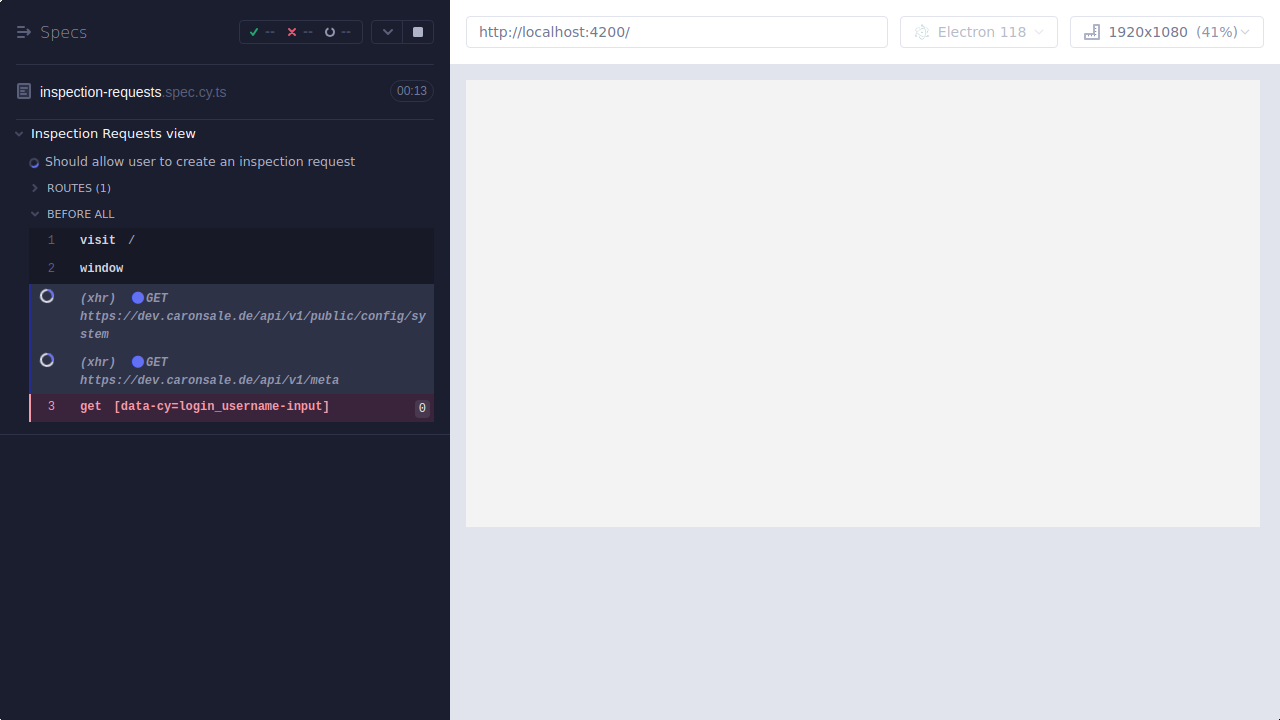Viewport: 1280px width, 720px height.
Task: Click the viewport size ruler icon
Action: (x=1091, y=31)
